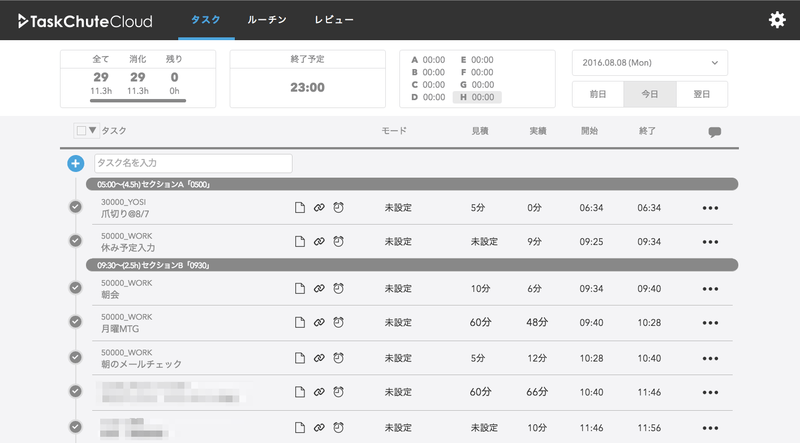Click alarm icon in the 10:40–11:46 task row
800x443 pixels.
click(338, 391)
